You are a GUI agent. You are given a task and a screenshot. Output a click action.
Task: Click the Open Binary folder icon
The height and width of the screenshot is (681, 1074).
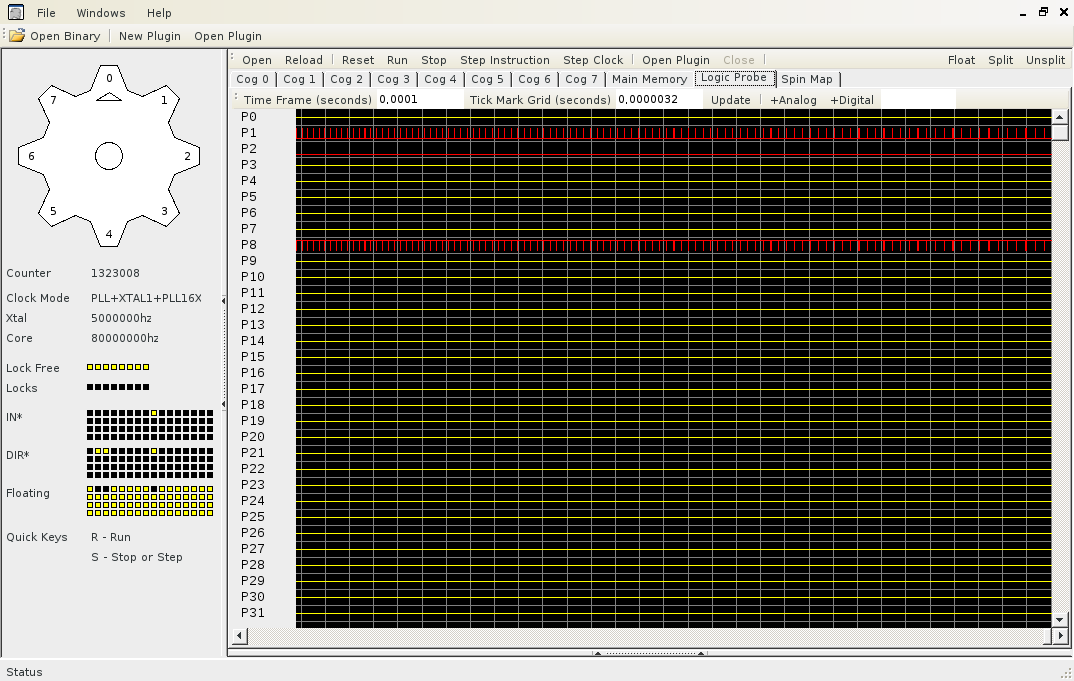click(17, 36)
